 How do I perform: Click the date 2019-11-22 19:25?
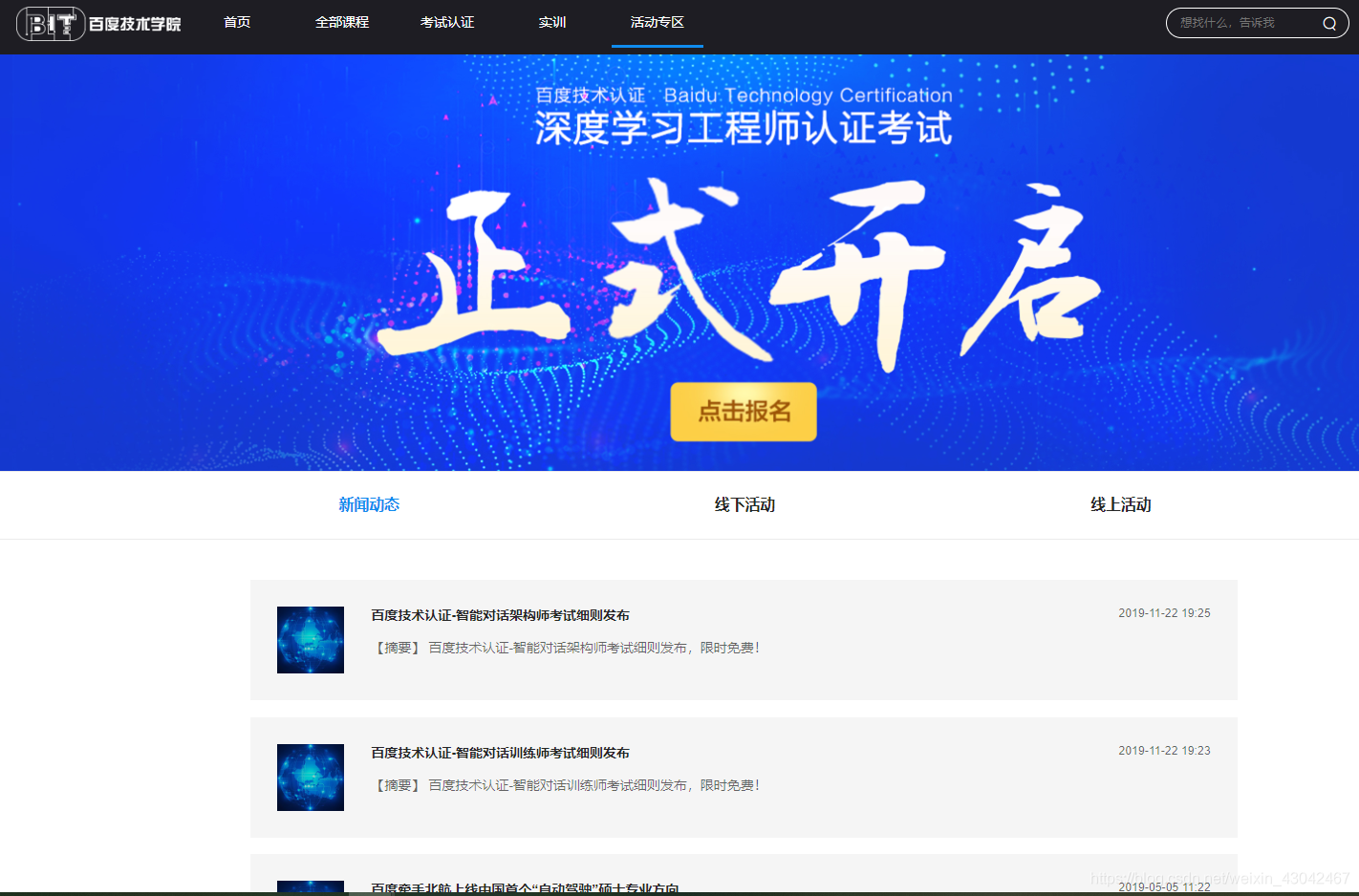[x=1164, y=613]
